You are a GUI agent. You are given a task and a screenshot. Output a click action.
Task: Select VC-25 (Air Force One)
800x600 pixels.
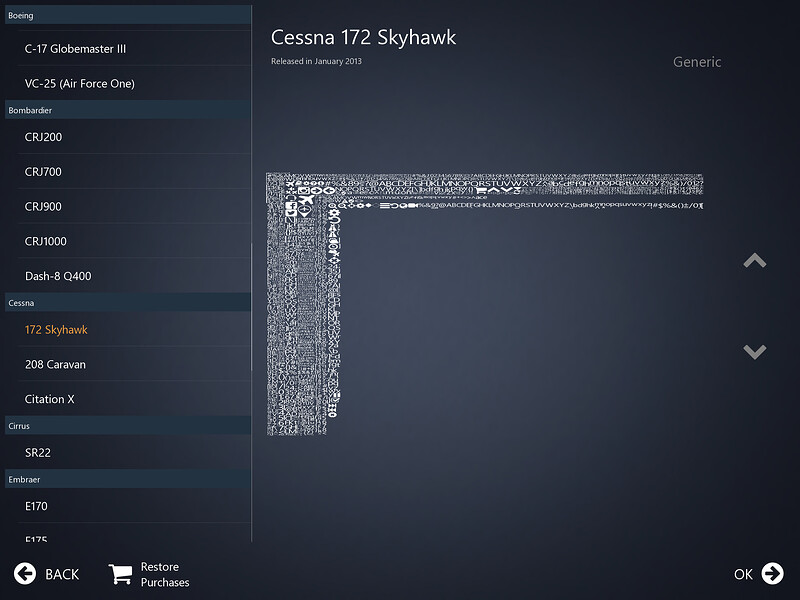[x=135, y=83]
